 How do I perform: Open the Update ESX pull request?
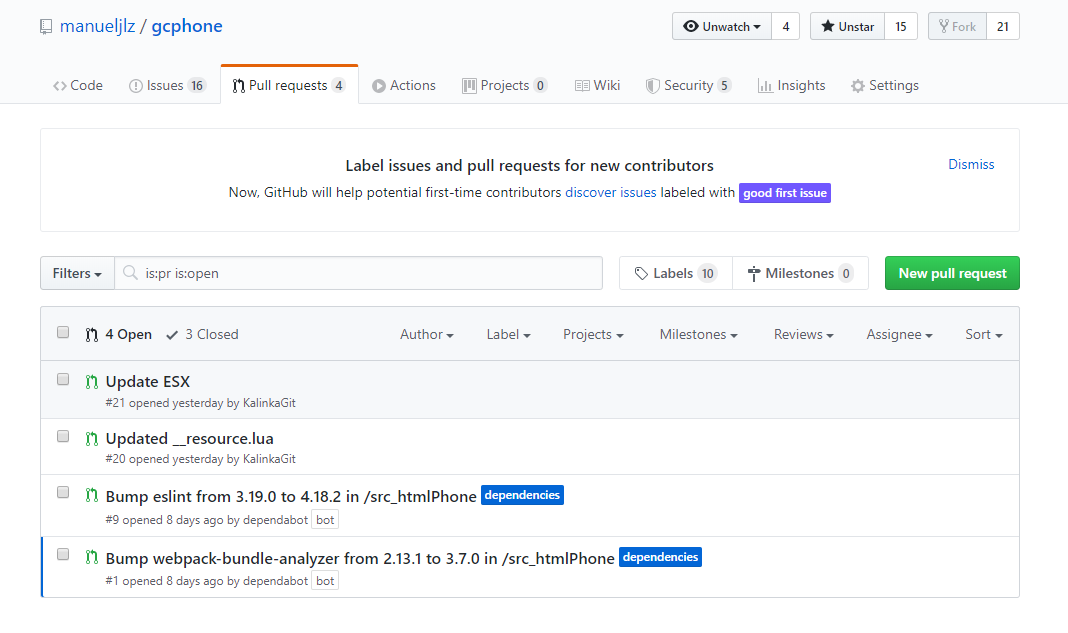[148, 382]
